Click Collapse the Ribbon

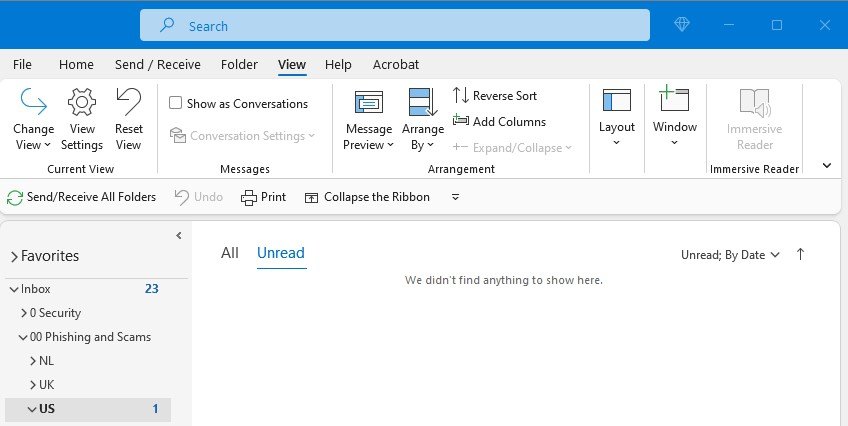[367, 197]
